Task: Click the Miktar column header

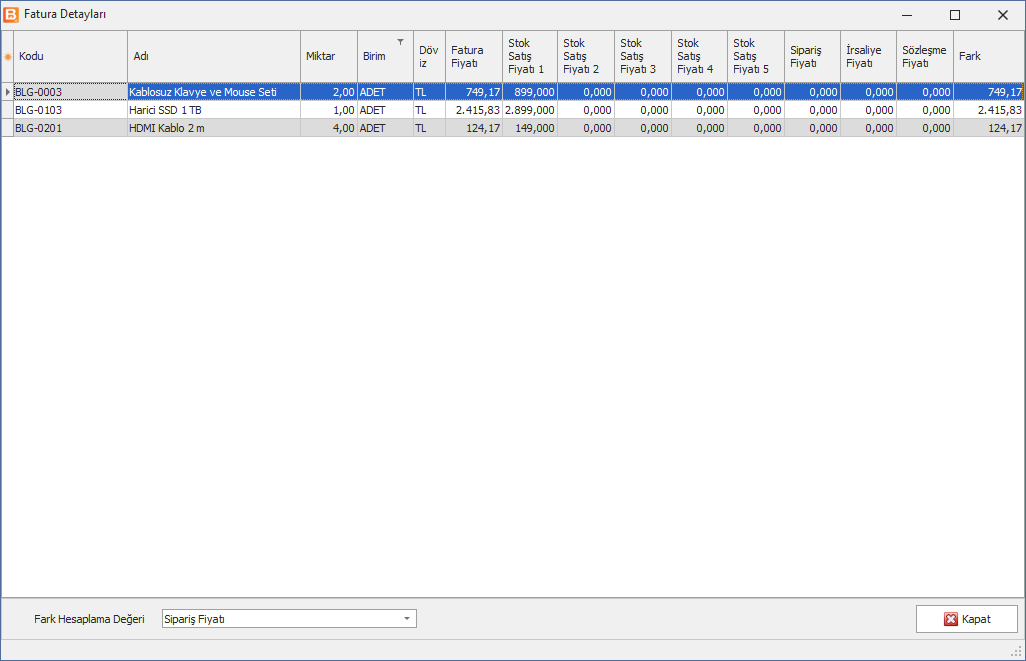Action: pyautogui.click(x=329, y=56)
